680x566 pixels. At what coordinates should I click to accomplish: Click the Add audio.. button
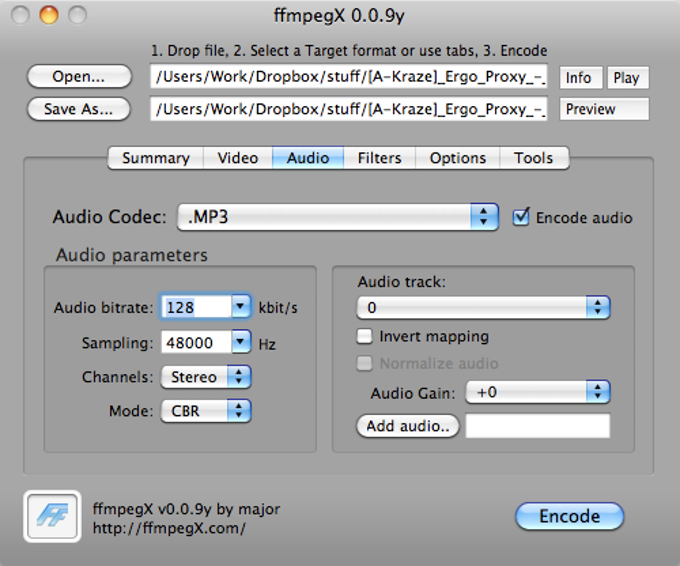[x=407, y=426]
